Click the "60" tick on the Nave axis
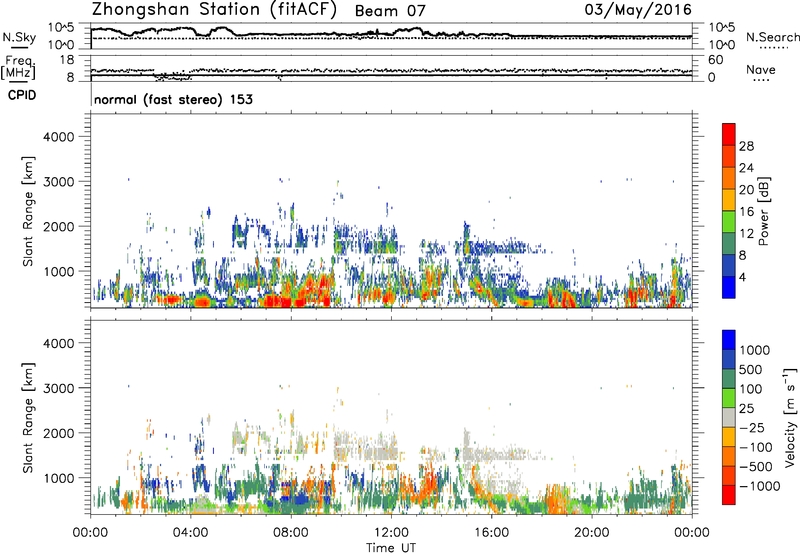The image size is (800, 554). coord(715,60)
